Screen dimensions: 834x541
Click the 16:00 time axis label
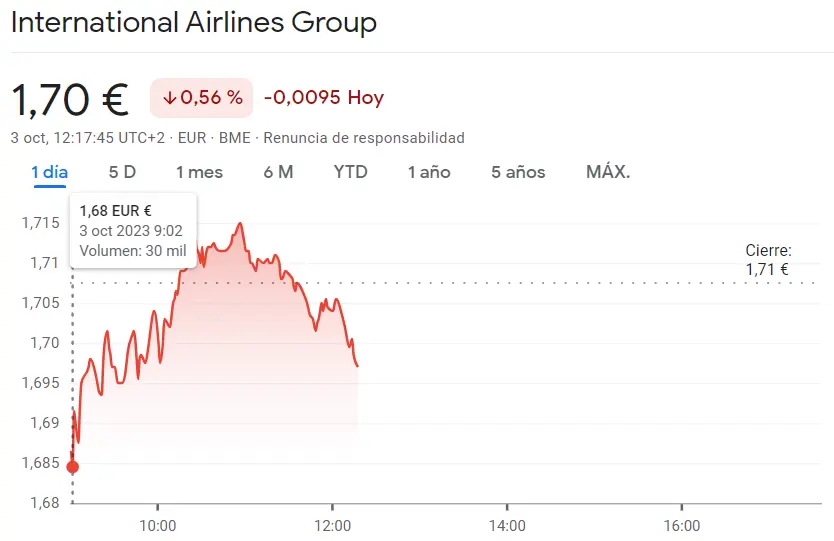[x=681, y=526]
